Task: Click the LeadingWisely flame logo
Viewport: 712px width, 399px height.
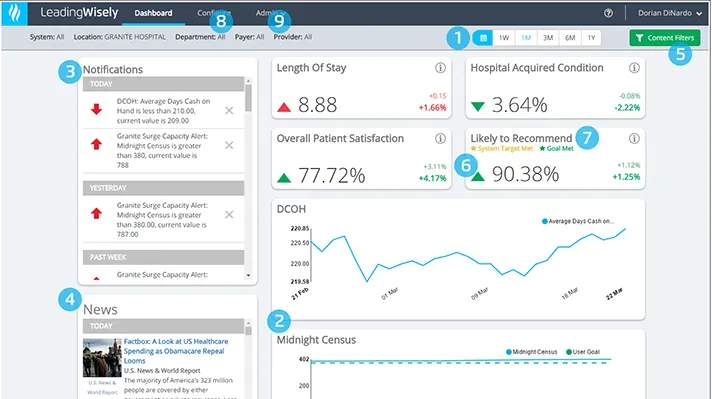Action: coord(14,13)
